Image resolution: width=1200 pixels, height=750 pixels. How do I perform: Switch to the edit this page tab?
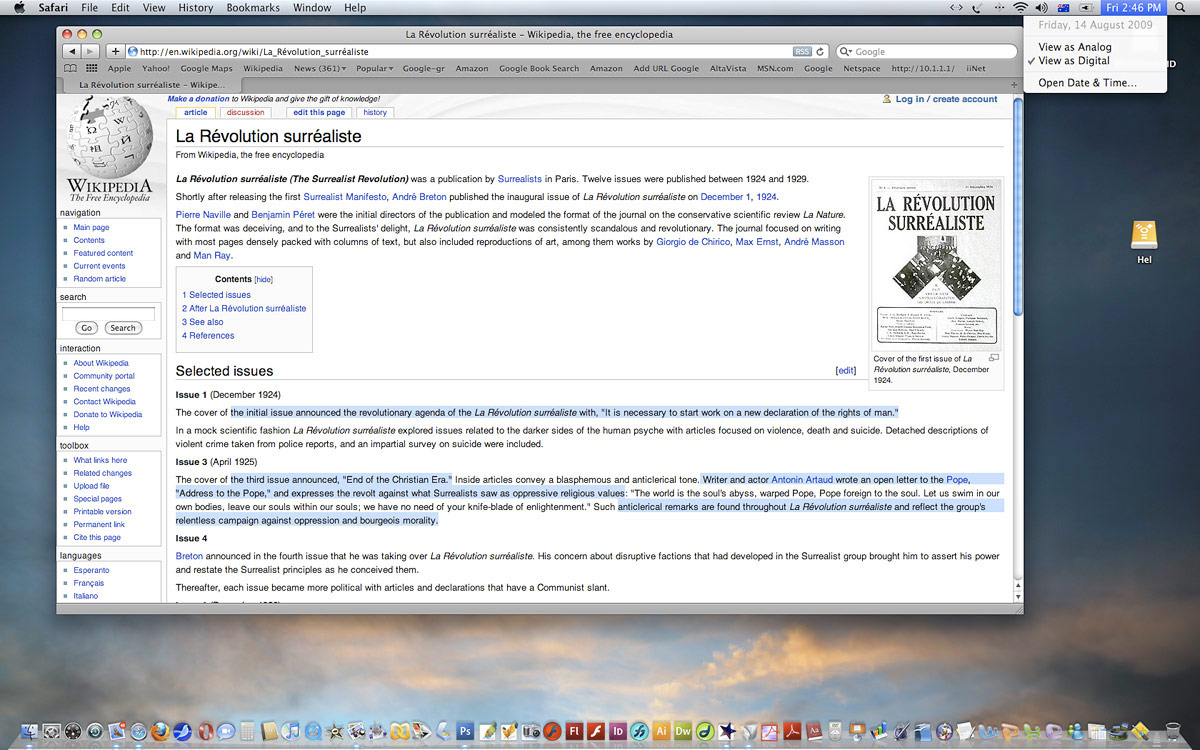[319, 113]
